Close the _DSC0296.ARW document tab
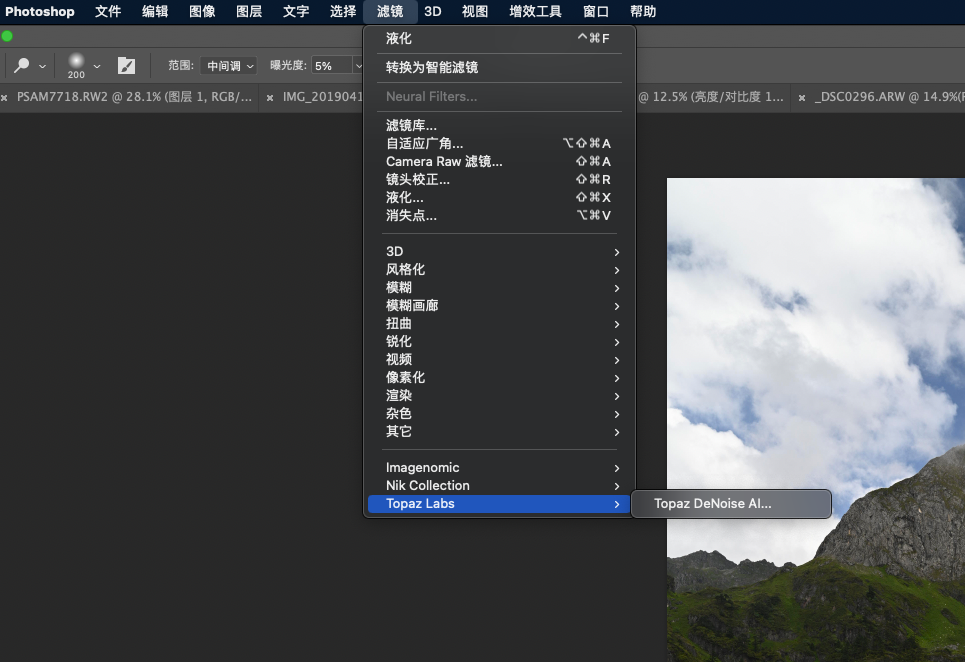Screen dimensions: 965x662 point(802,97)
